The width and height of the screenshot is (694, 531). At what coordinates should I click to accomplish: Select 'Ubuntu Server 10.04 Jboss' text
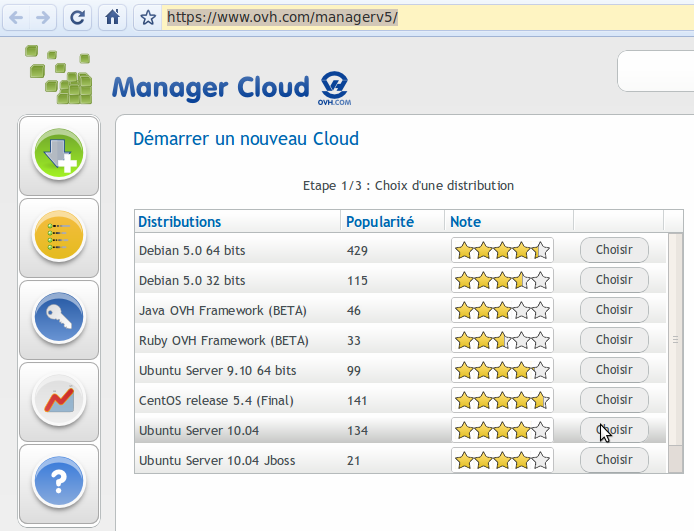pos(217,461)
